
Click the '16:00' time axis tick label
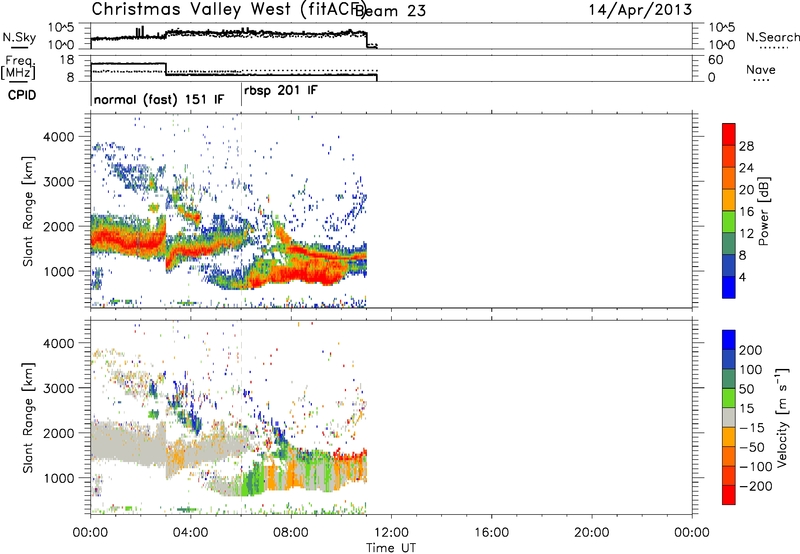point(491,533)
